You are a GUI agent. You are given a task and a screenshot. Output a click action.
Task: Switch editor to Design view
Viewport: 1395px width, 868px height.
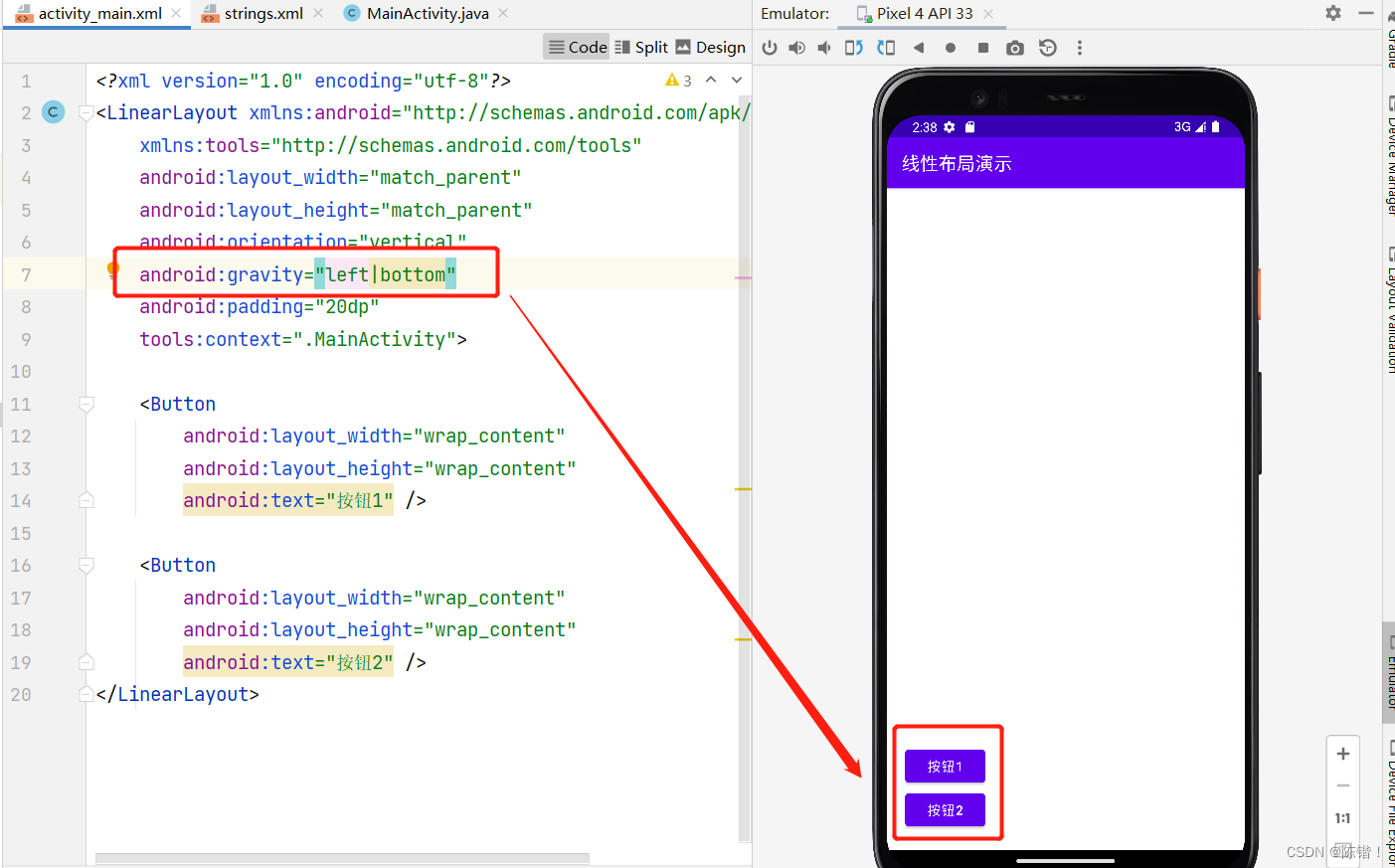tap(711, 47)
